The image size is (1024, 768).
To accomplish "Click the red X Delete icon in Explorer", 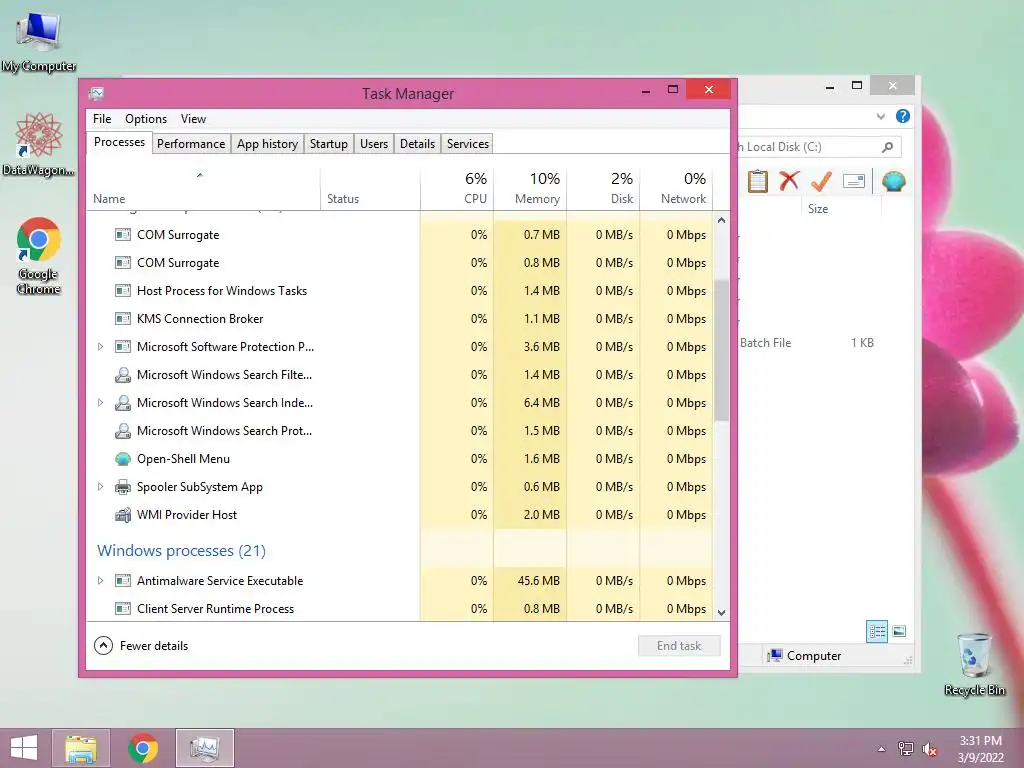I will point(789,180).
